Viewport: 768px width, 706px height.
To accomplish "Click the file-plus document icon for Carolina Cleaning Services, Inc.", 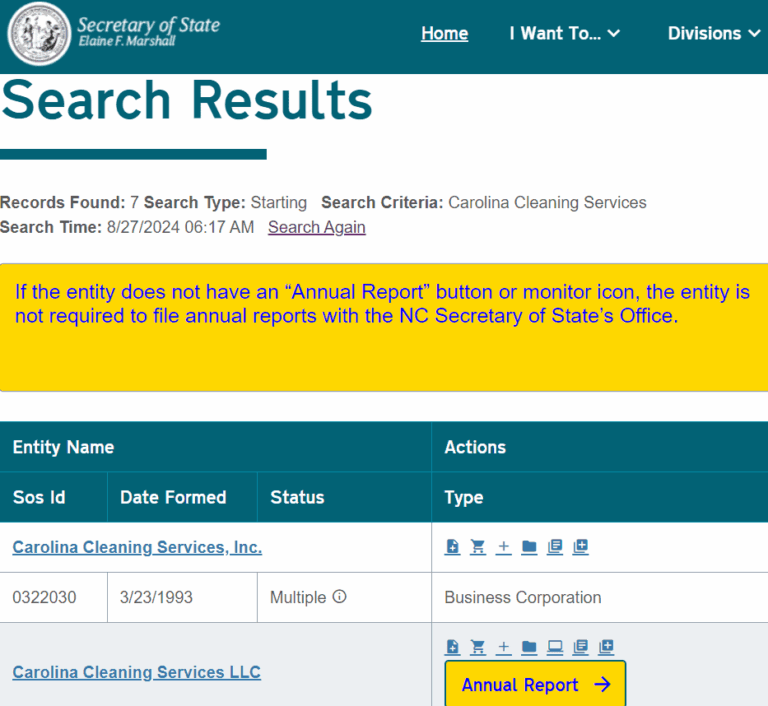I will [x=452, y=547].
